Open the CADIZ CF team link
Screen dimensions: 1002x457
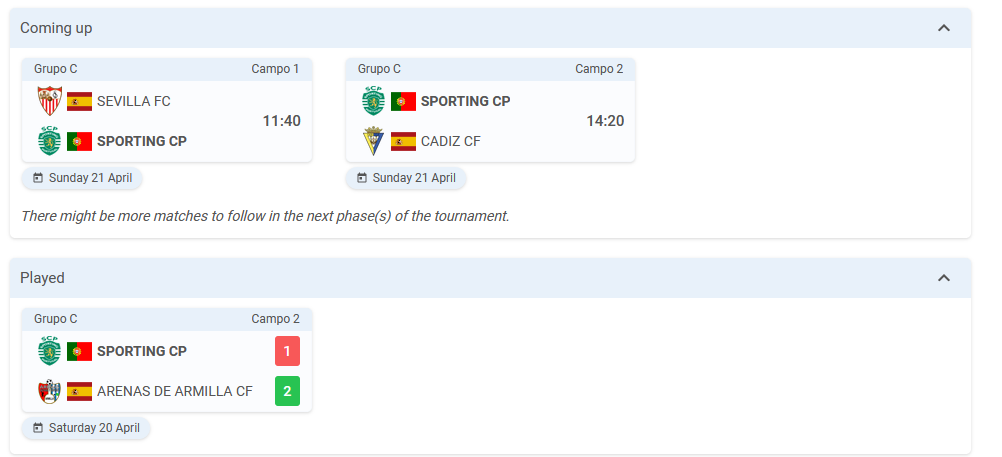click(451, 141)
